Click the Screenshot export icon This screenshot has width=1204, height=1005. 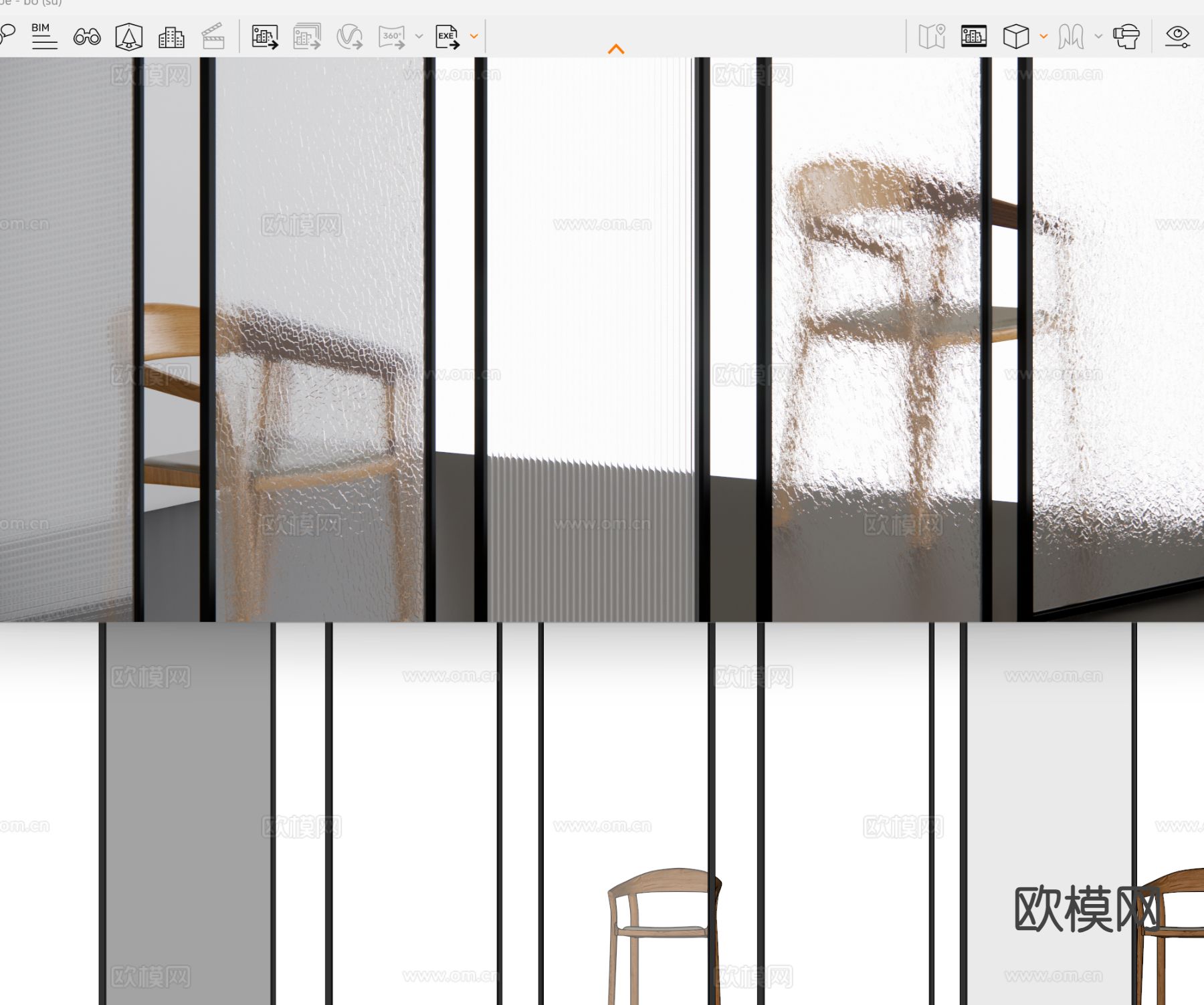click(x=265, y=37)
